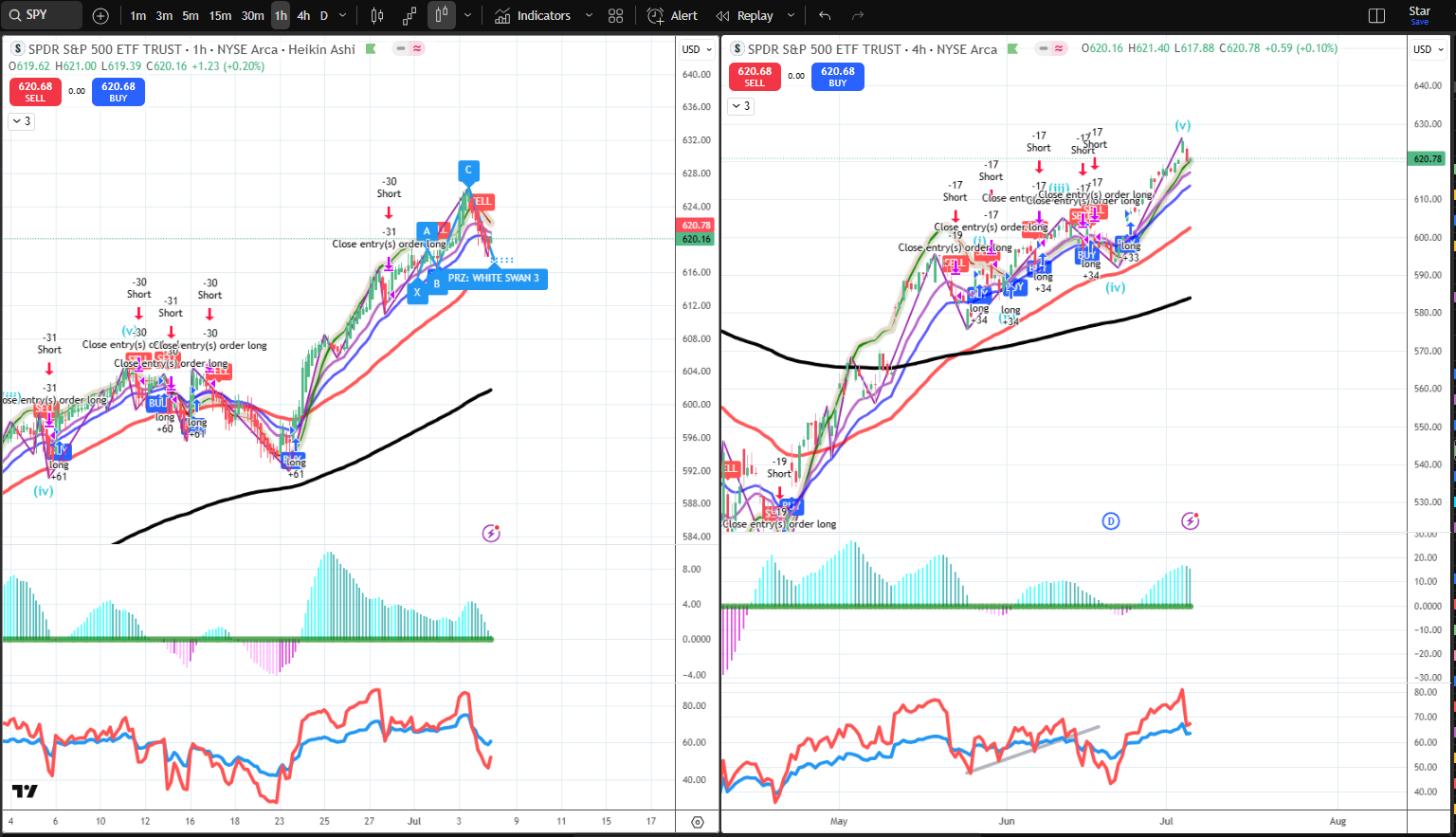
Task: Click the red 620.68 SELL button on the 1h chart
Action: click(35, 91)
